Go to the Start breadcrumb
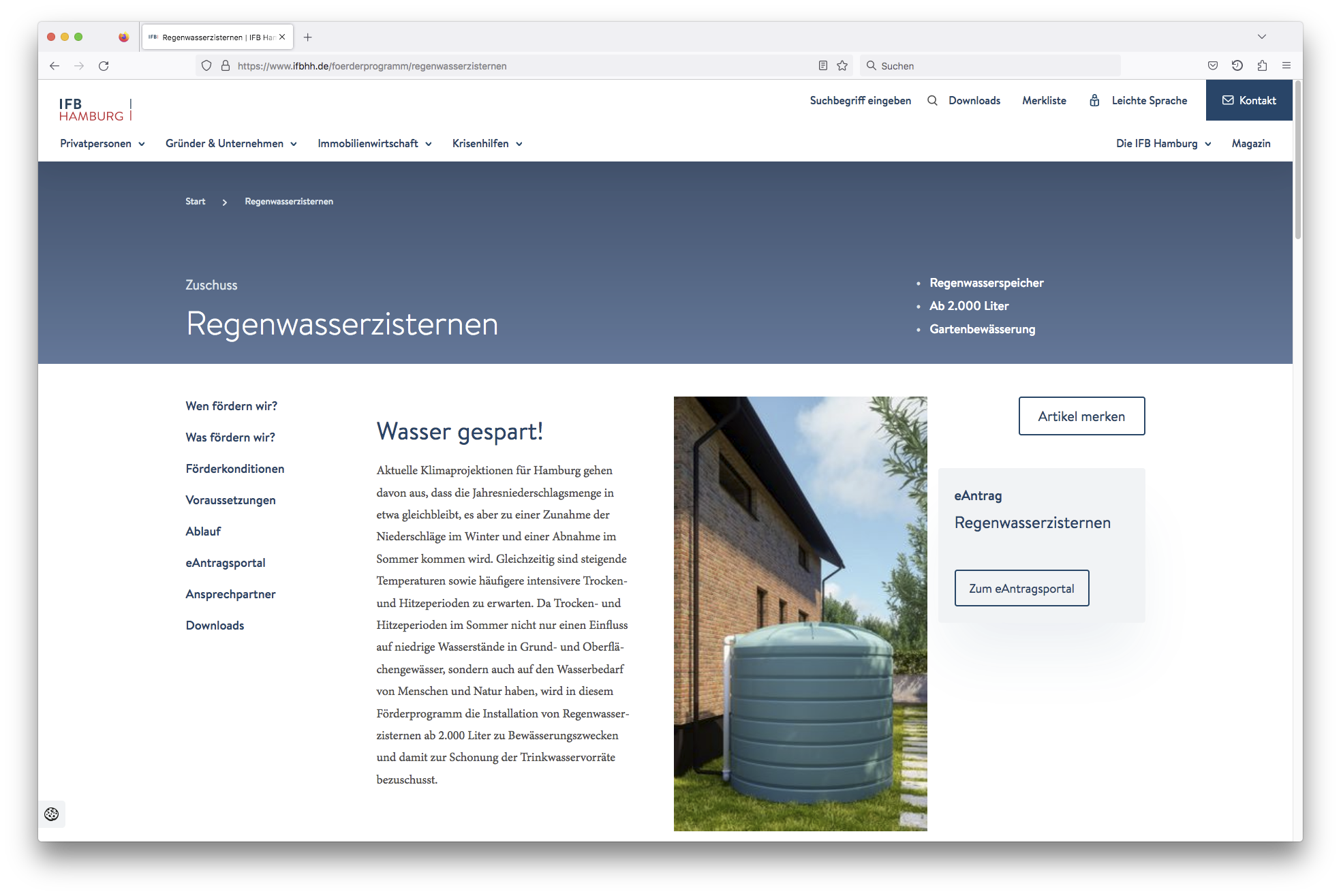Viewport: 1341px width, 896px height. (x=196, y=202)
